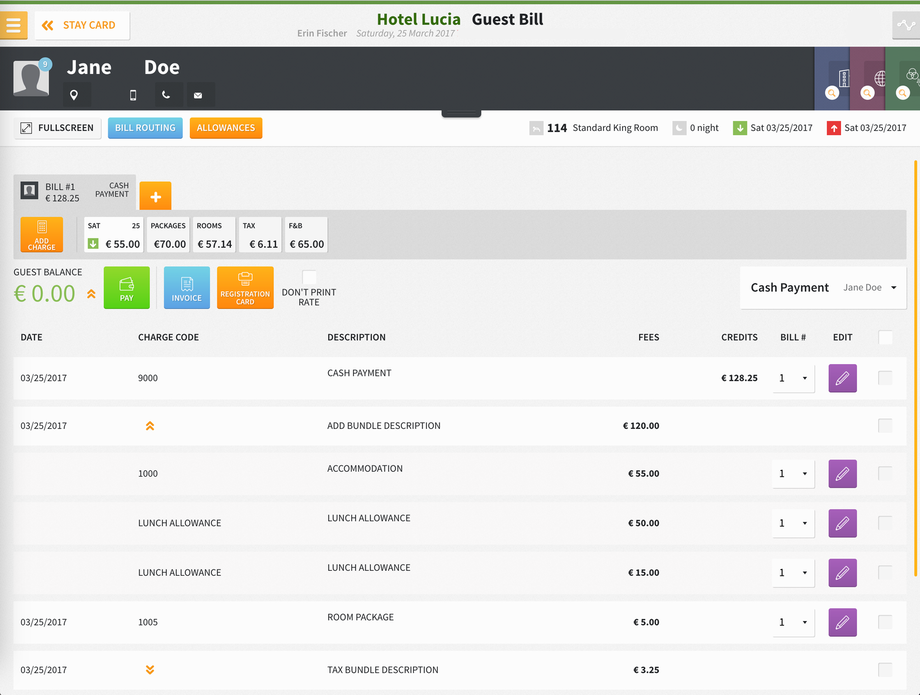Screen dimensions: 920x695
Task: Select the Packages €70.00 tile
Action: [x=168, y=235]
